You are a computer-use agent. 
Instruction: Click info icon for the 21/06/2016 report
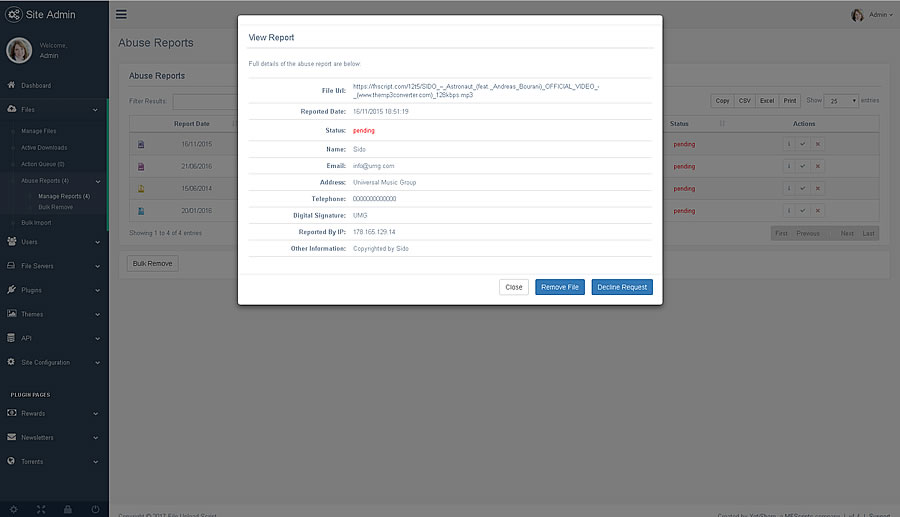tap(789, 166)
